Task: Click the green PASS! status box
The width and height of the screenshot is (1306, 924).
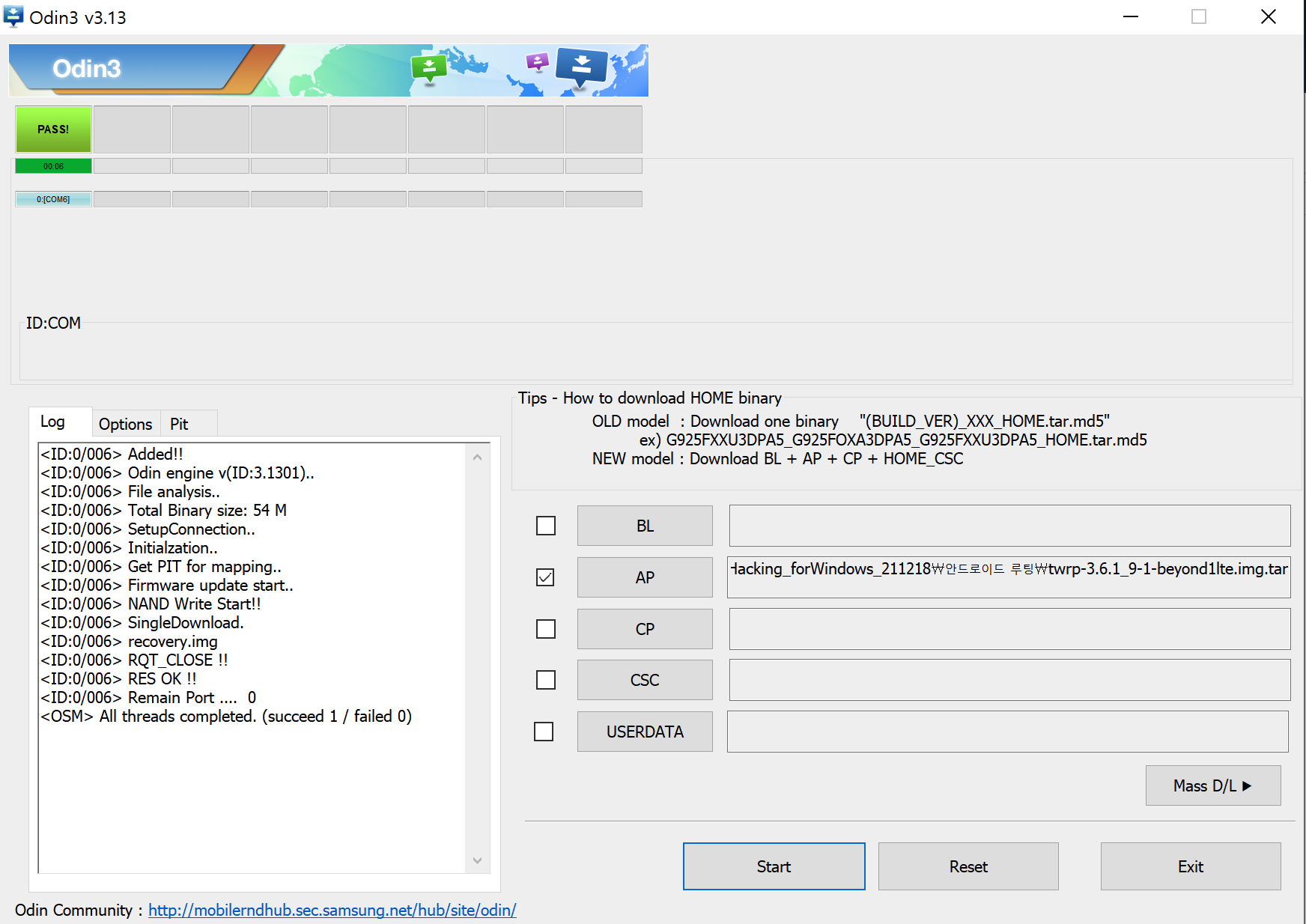Action: click(x=53, y=130)
